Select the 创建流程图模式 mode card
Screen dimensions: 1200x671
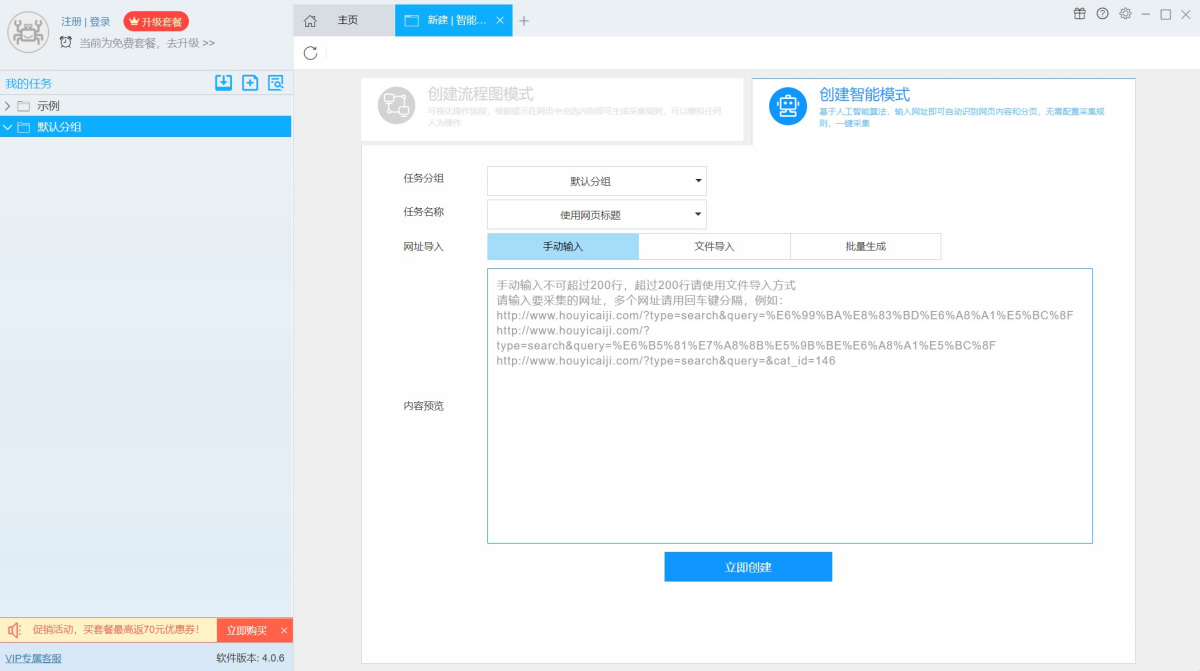pyautogui.click(x=552, y=109)
